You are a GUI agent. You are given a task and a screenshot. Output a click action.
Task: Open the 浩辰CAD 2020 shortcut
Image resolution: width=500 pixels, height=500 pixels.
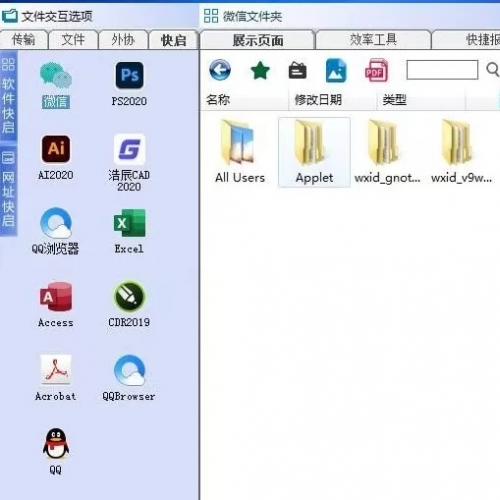[129, 163]
